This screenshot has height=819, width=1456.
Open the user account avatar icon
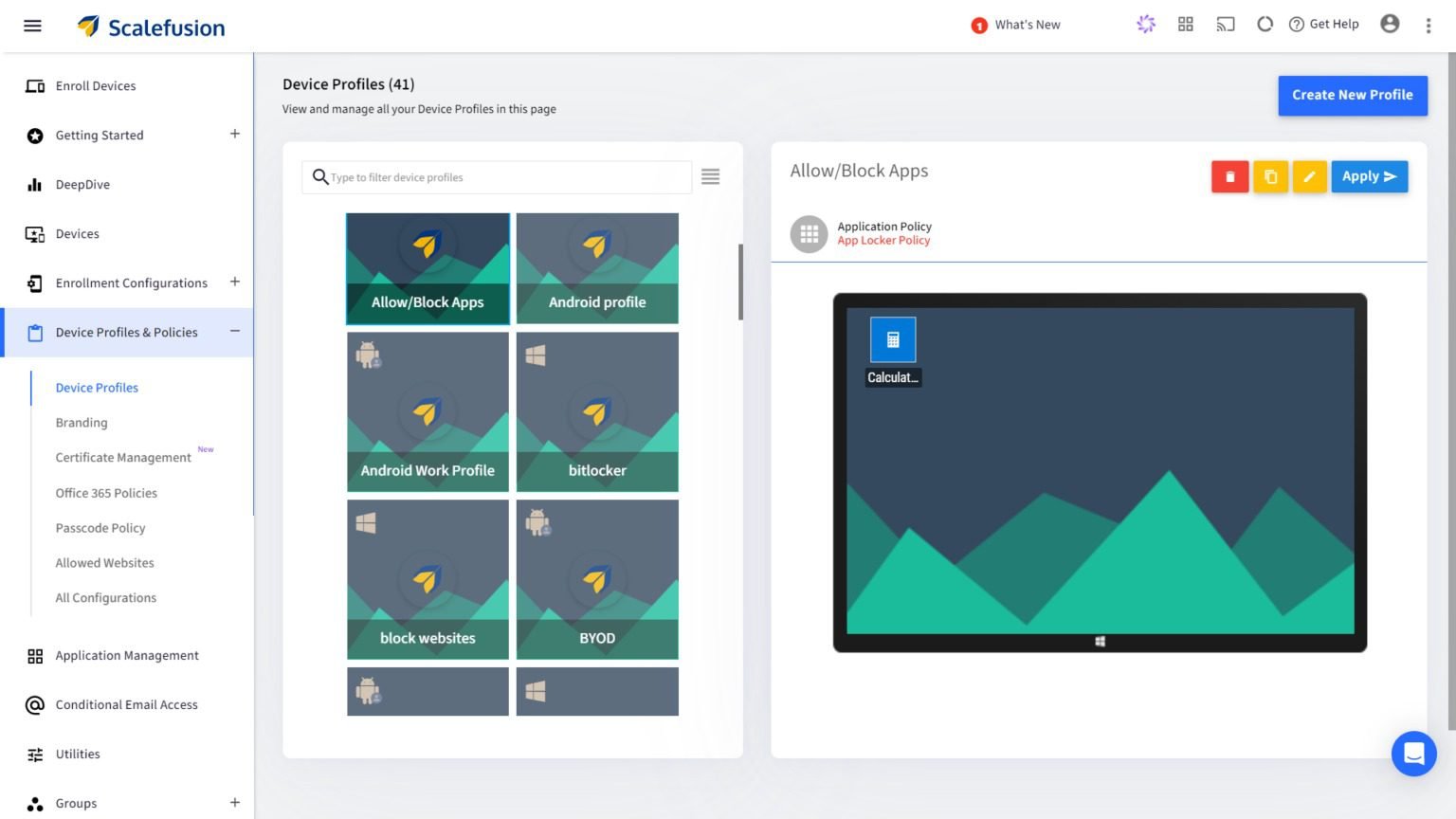1390,25
